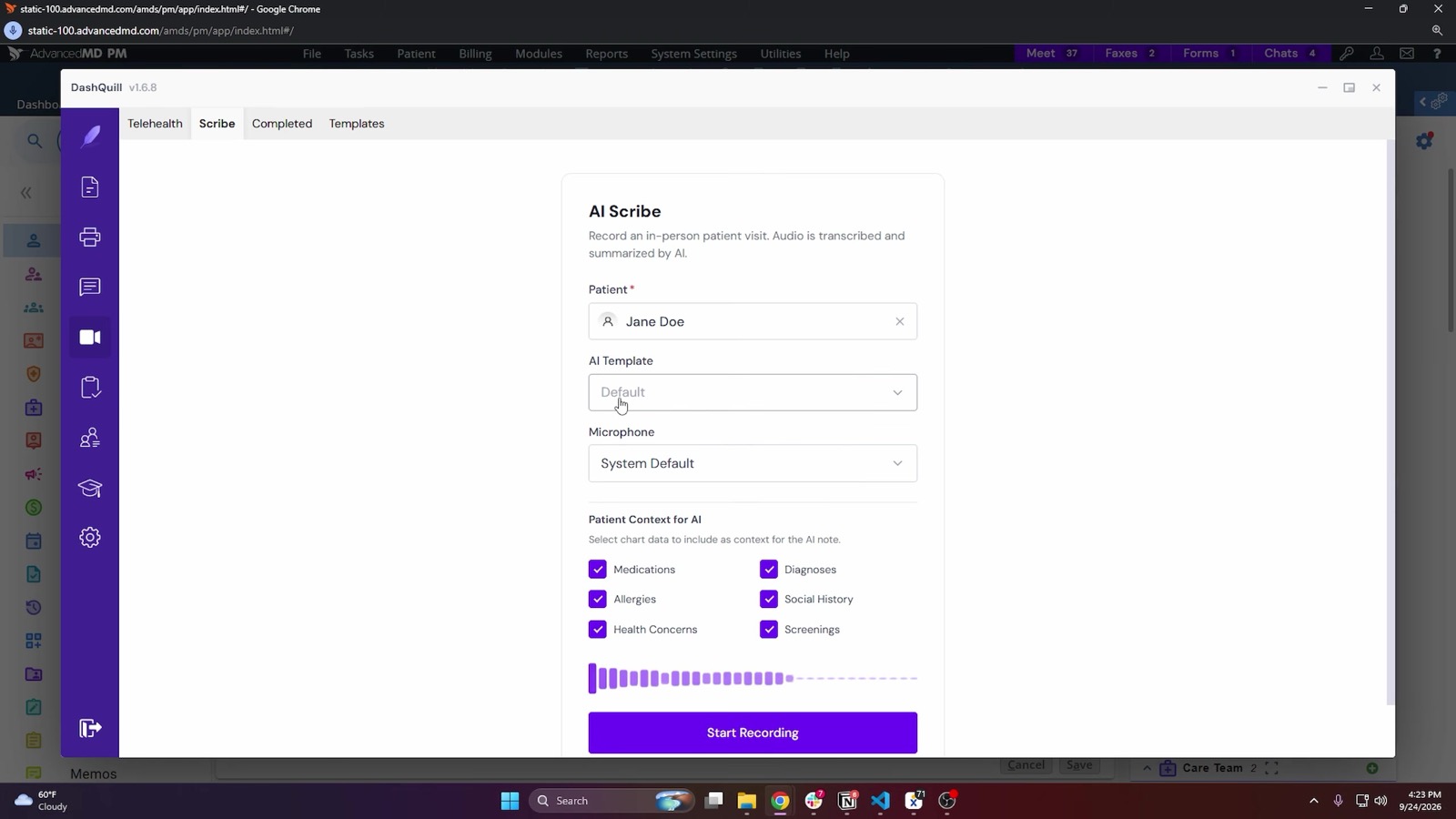Screen dimensions: 1456x819
Task: Click the AdvancedMD search magnifier icon
Action: click(x=35, y=140)
